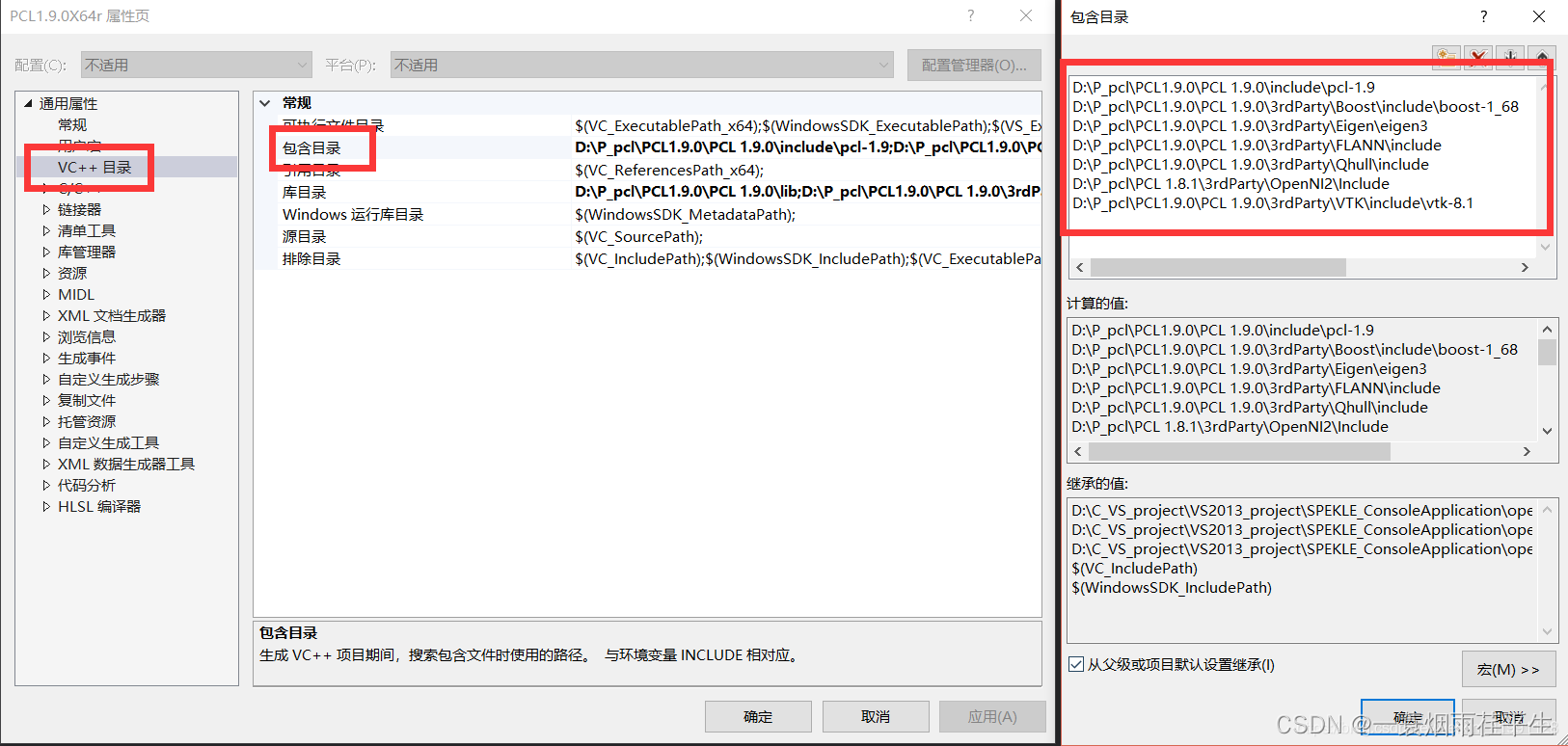Click the new line folder icon
This screenshot has width=1568, height=746.
tap(1446, 57)
